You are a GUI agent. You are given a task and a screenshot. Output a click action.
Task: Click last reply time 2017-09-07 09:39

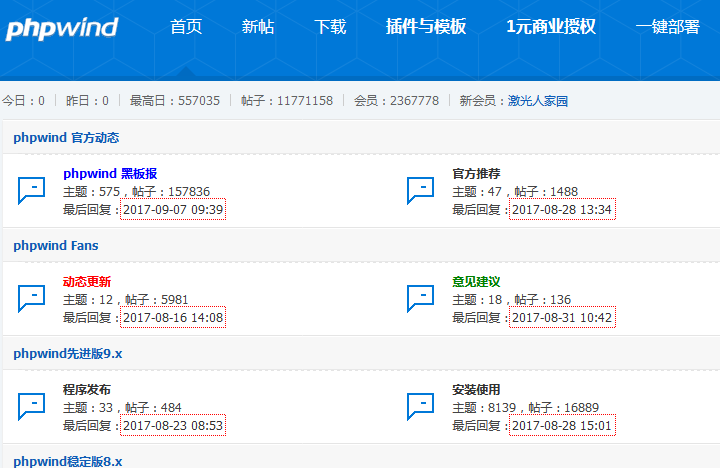tap(173, 209)
